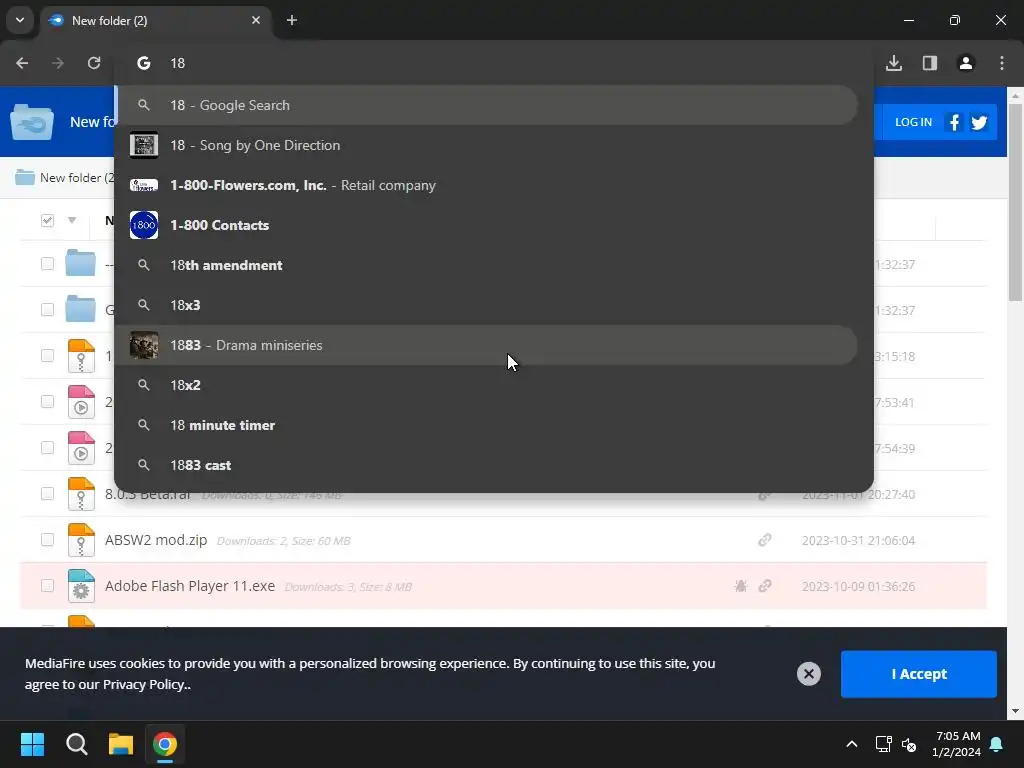Select '18th amendment' suggestion
Viewport: 1024px width, 768px height.
coord(487,265)
